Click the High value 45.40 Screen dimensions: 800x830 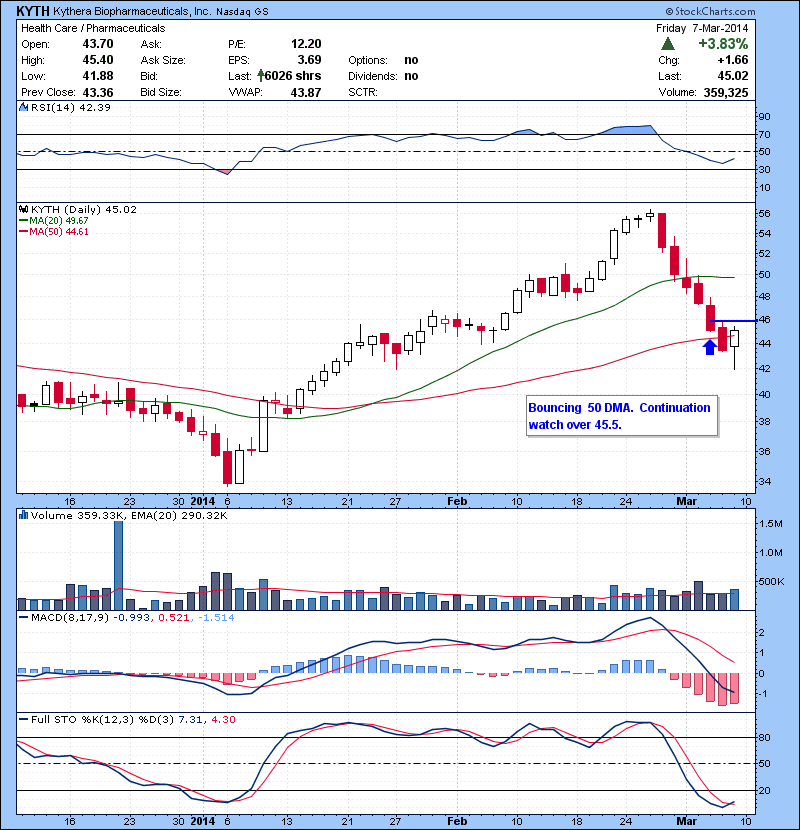tap(98, 60)
